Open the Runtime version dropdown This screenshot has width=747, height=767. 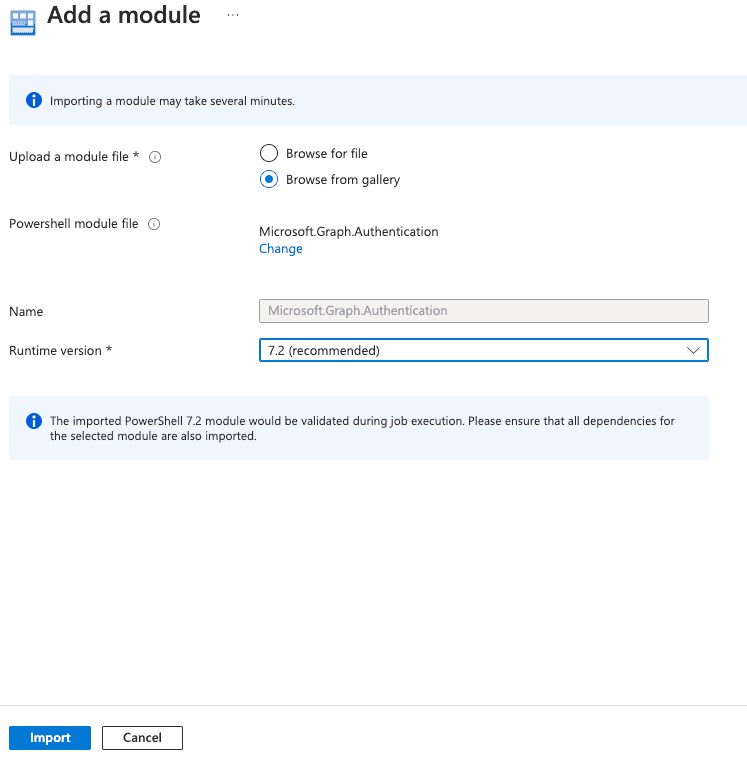click(x=483, y=350)
